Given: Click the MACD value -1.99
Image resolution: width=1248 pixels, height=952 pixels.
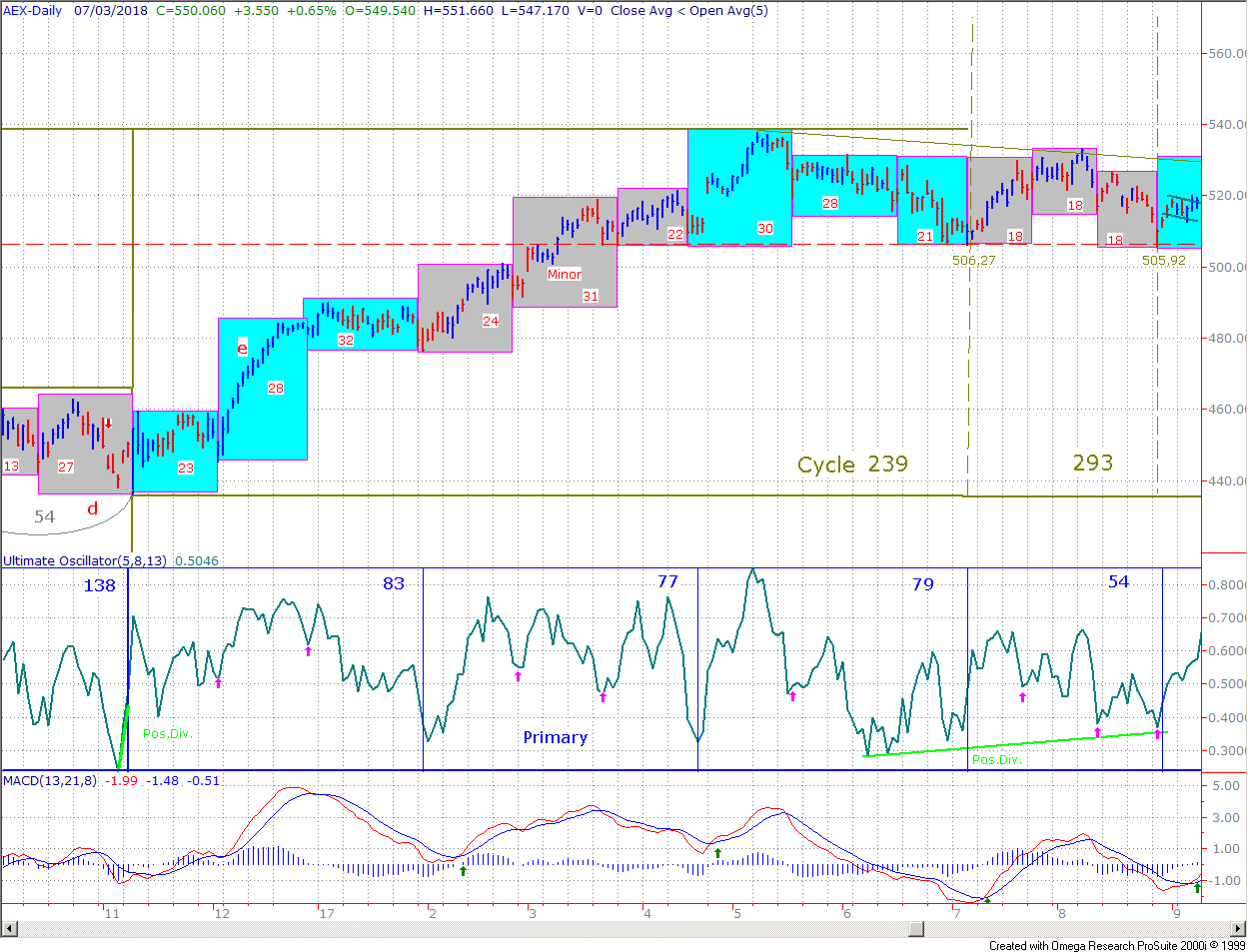Looking at the screenshot, I should (x=122, y=781).
